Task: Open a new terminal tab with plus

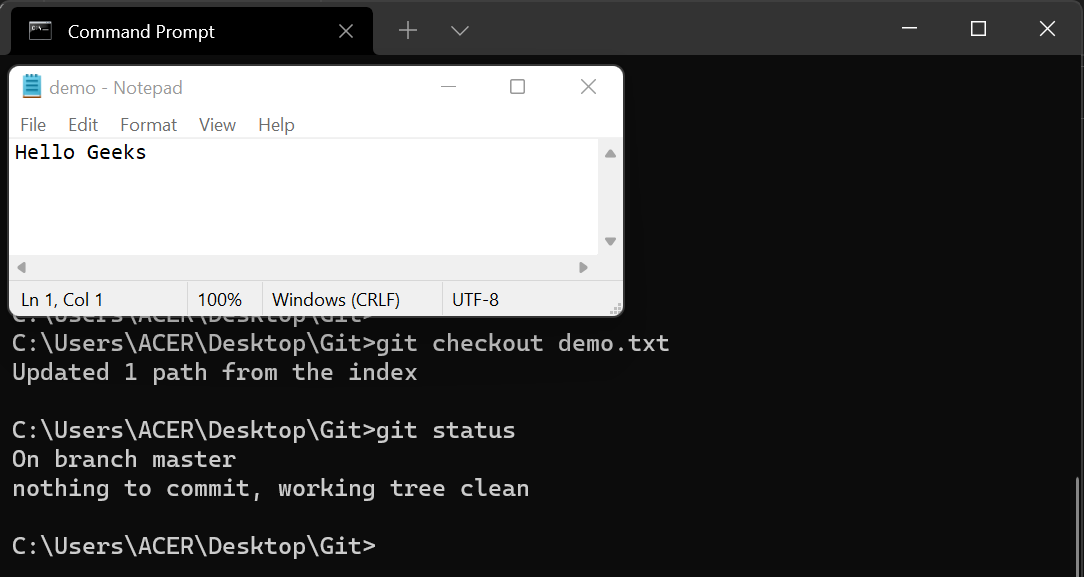Action: (x=408, y=30)
